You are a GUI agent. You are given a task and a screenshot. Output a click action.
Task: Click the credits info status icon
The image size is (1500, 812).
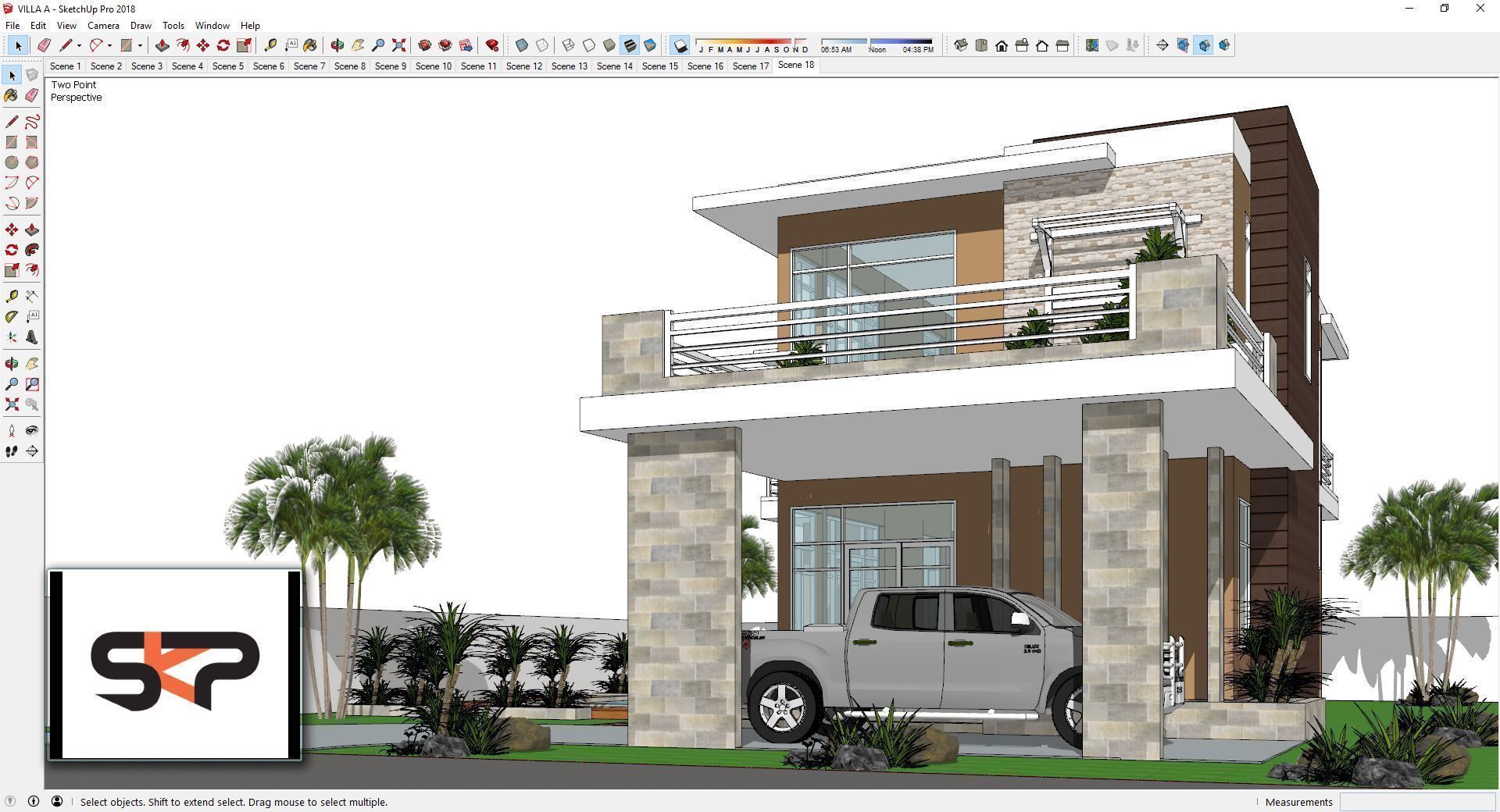click(34, 802)
